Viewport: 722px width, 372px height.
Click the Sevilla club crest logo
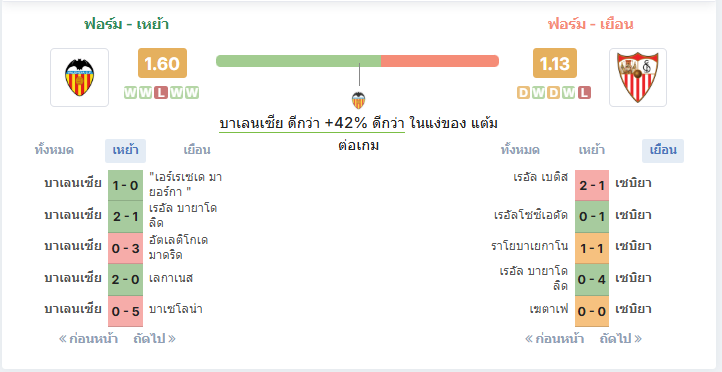click(x=638, y=77)
